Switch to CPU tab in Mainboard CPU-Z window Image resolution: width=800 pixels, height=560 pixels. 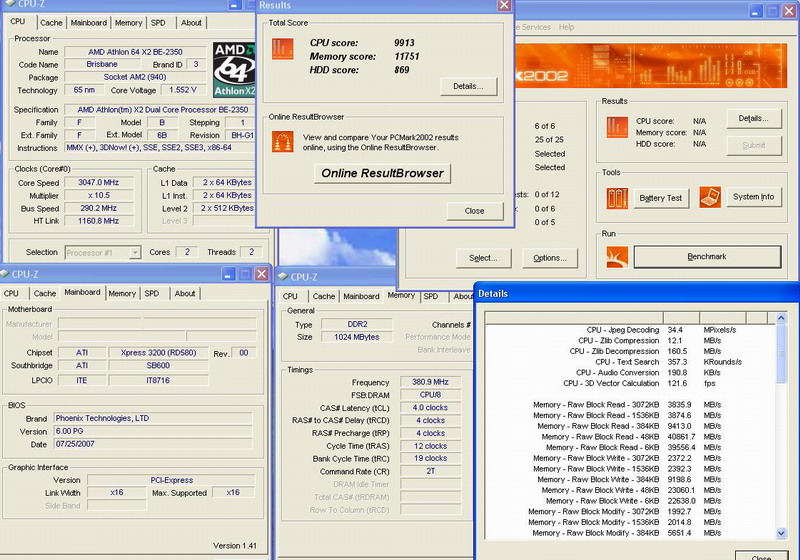click(x=11, y=293)
